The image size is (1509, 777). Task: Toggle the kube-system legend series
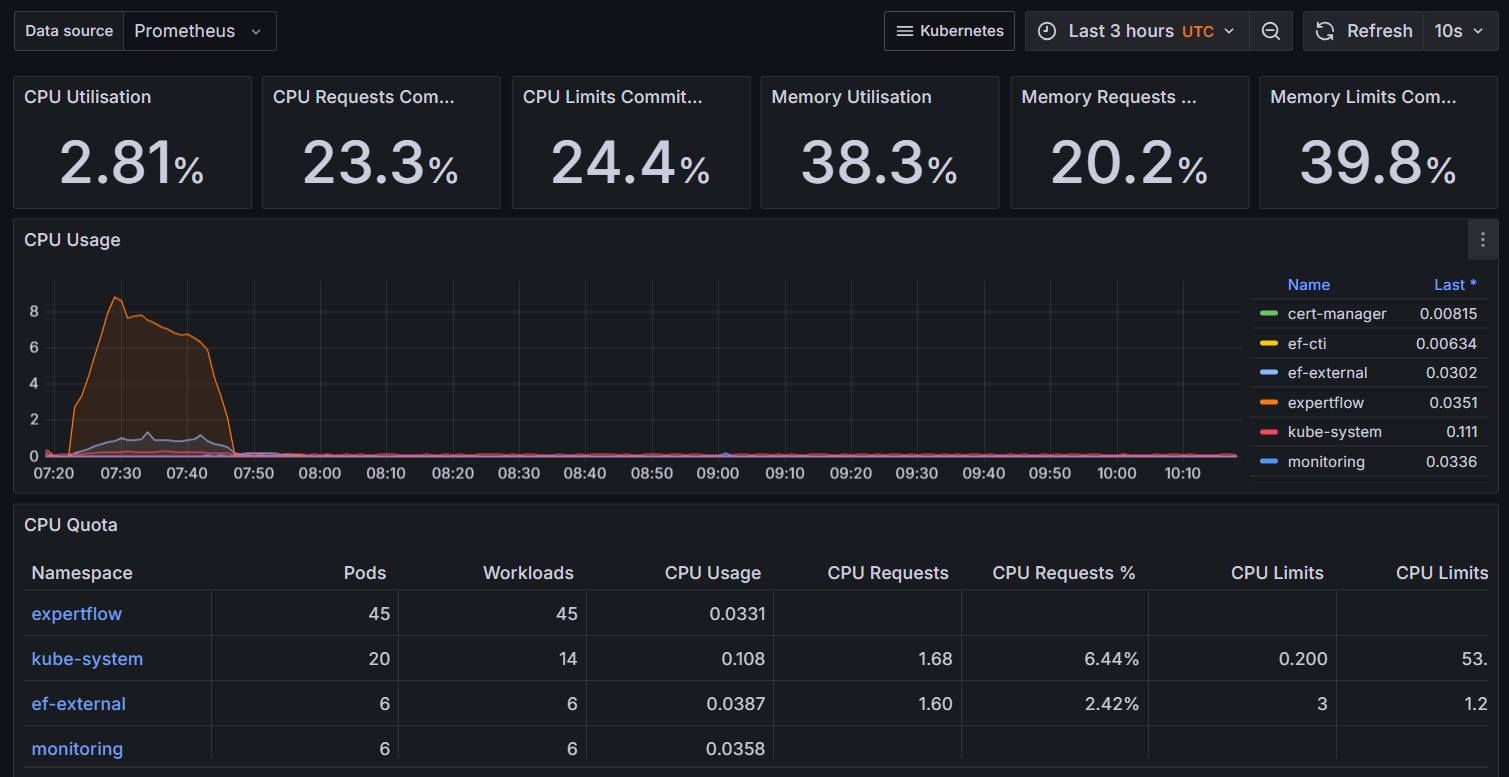coord(1334,432)
